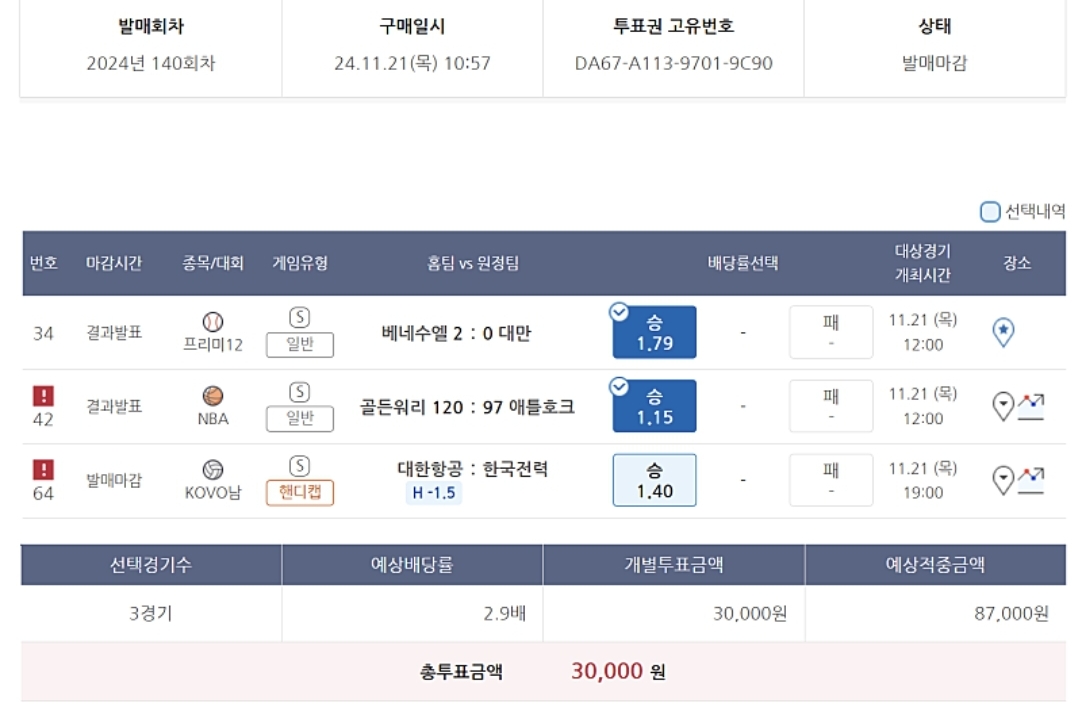Image resolution: width=1079 pixels, height=704 pixels.
Task: View the odds trend chart for match 42
Action: tap(1031, 406)
